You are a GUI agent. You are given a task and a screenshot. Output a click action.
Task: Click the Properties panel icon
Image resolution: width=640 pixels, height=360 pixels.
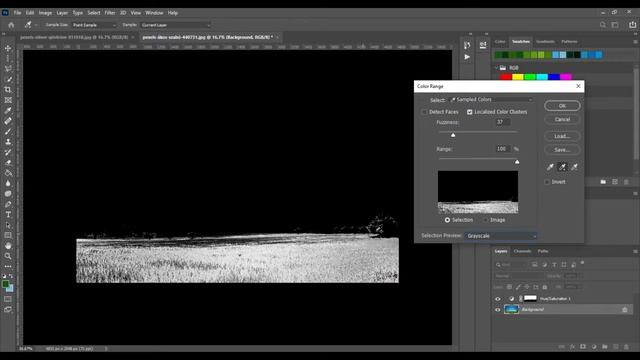coord(483,45)
